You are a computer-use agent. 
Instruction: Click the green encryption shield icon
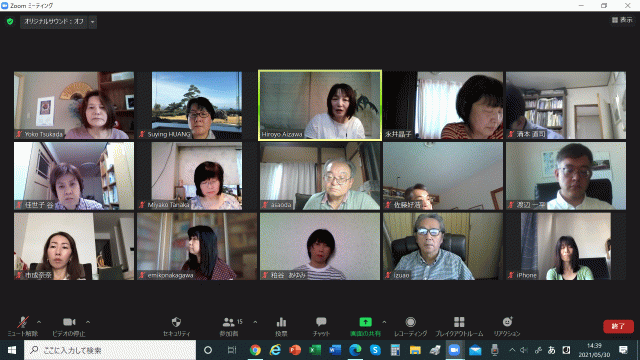(x=10, y=21)
